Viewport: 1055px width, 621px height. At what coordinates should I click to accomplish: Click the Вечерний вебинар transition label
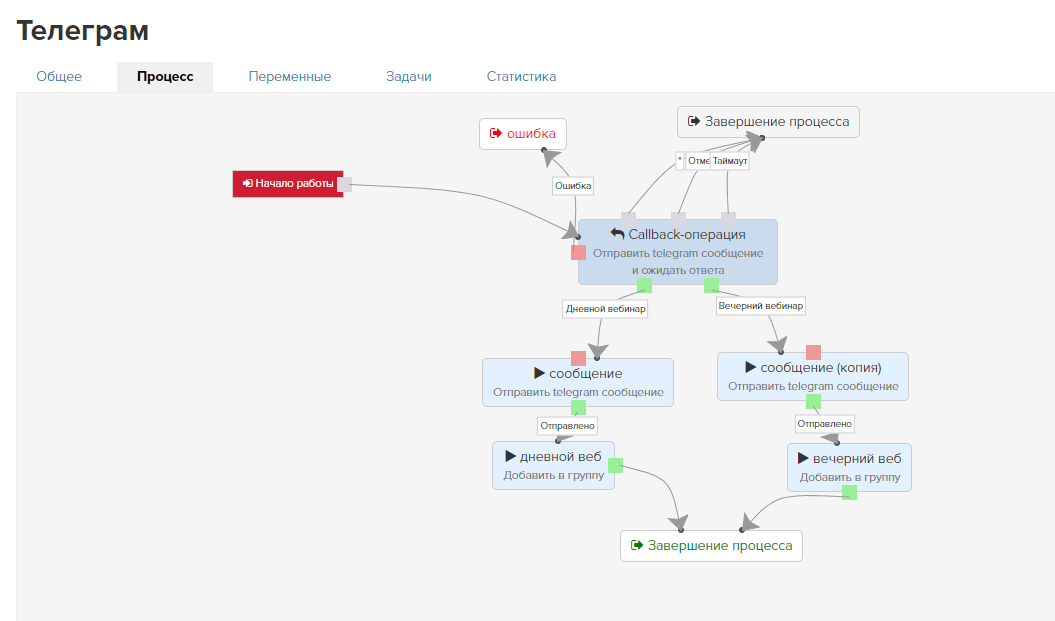tap(761, 306)
